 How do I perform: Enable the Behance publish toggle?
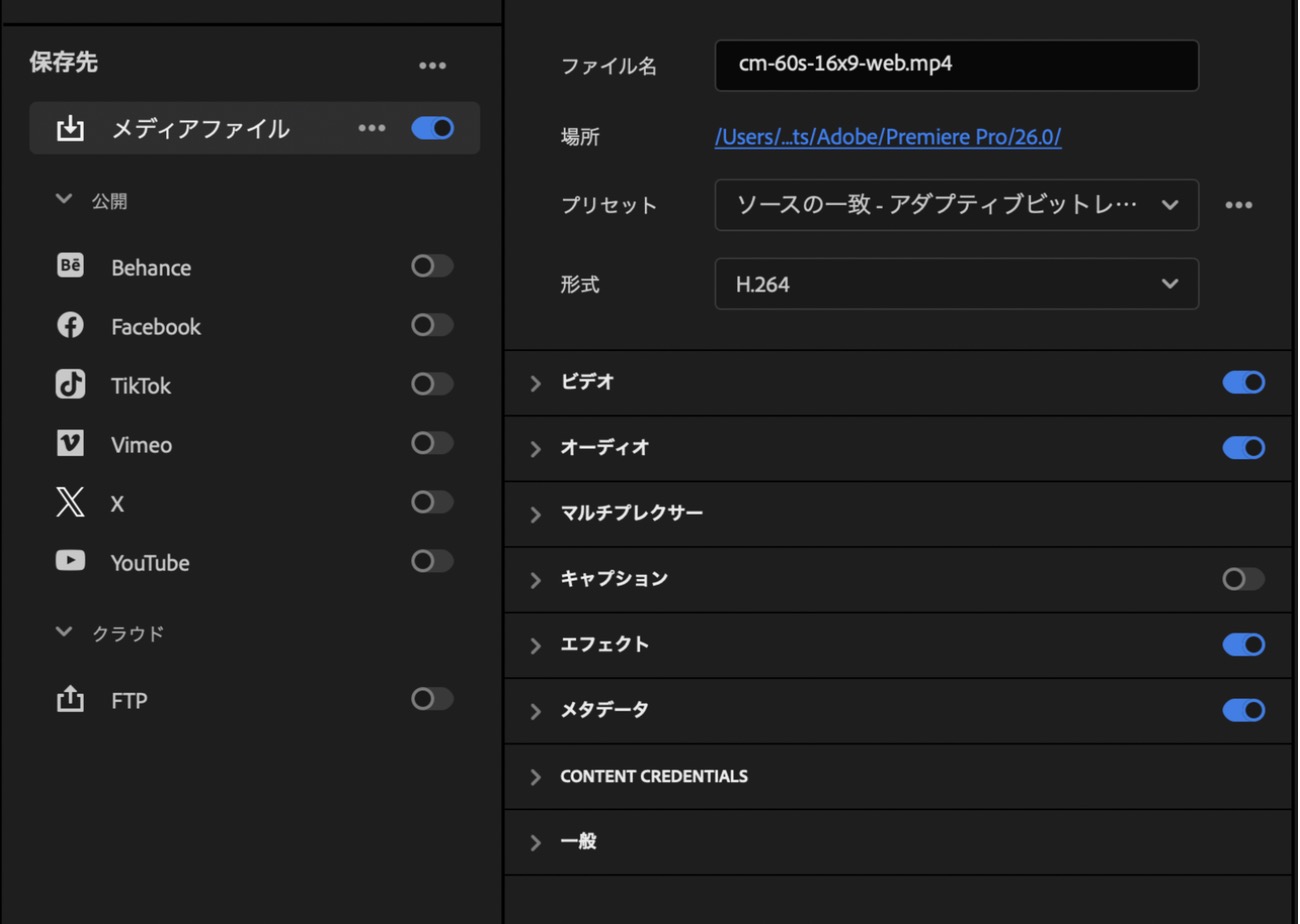(433, 266)
